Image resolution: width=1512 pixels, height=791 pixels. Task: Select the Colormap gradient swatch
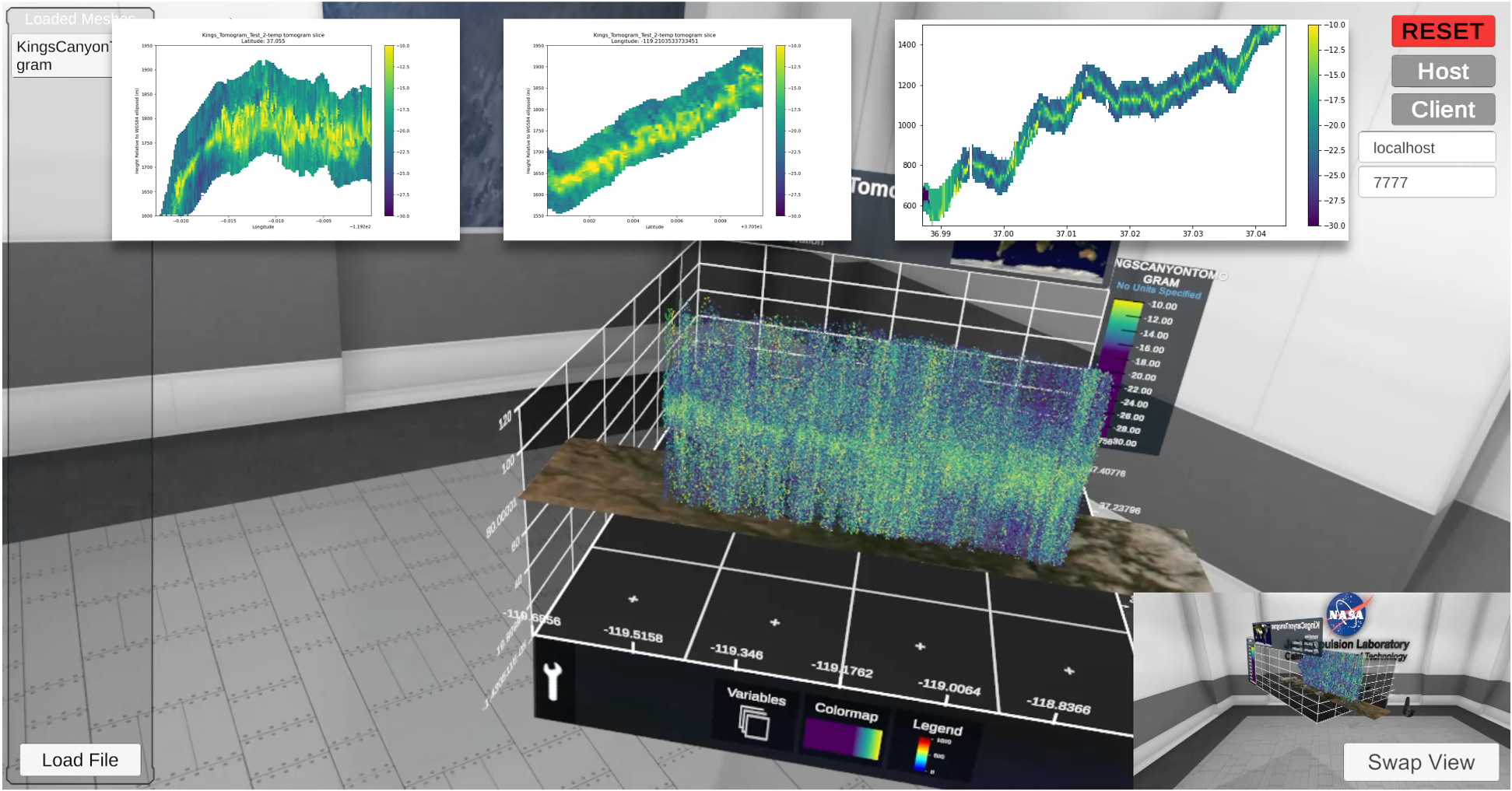coord(843,738)
